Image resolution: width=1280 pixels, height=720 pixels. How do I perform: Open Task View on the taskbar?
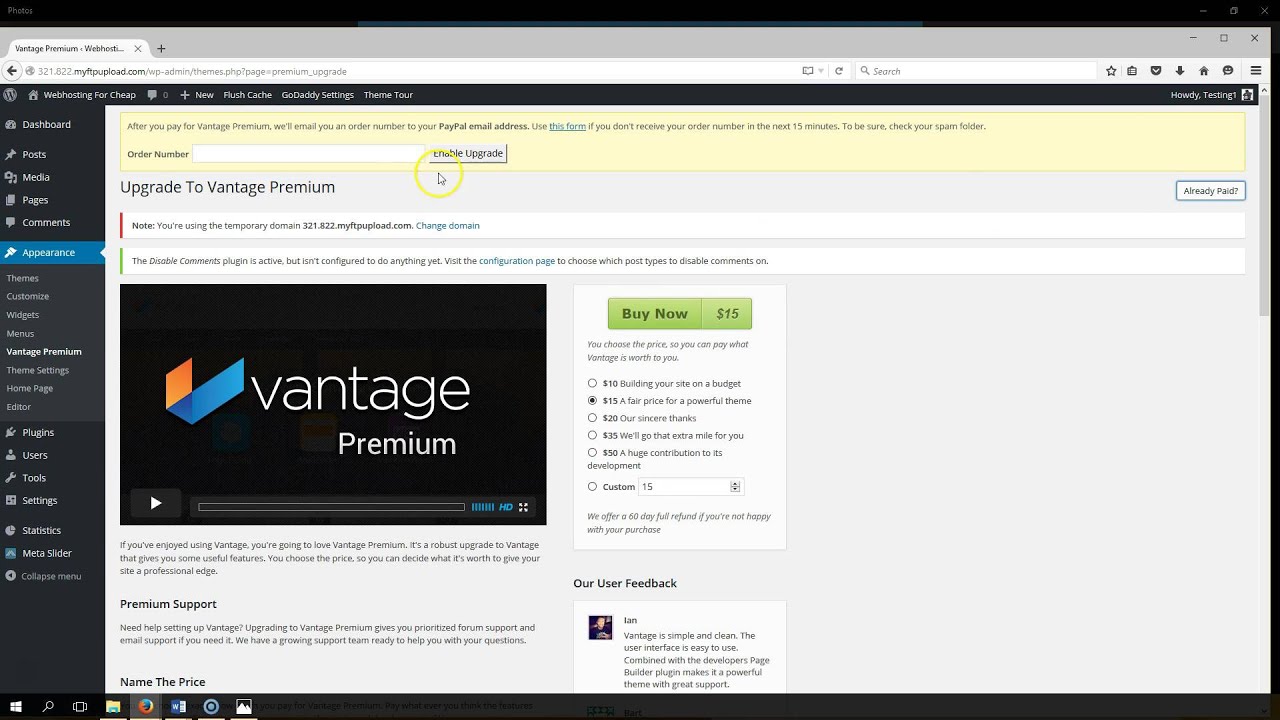pyautogui.click(x=80, y=706)
